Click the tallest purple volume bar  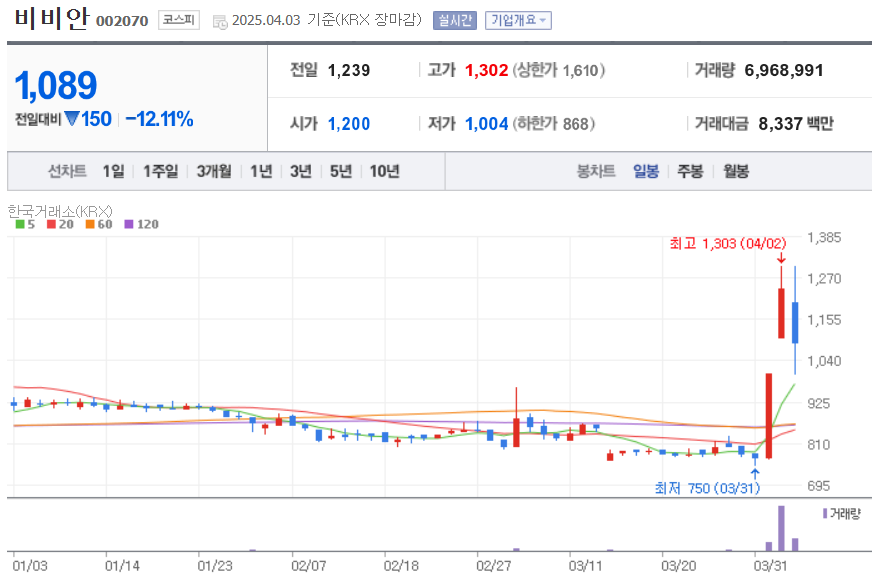(781, 528)
